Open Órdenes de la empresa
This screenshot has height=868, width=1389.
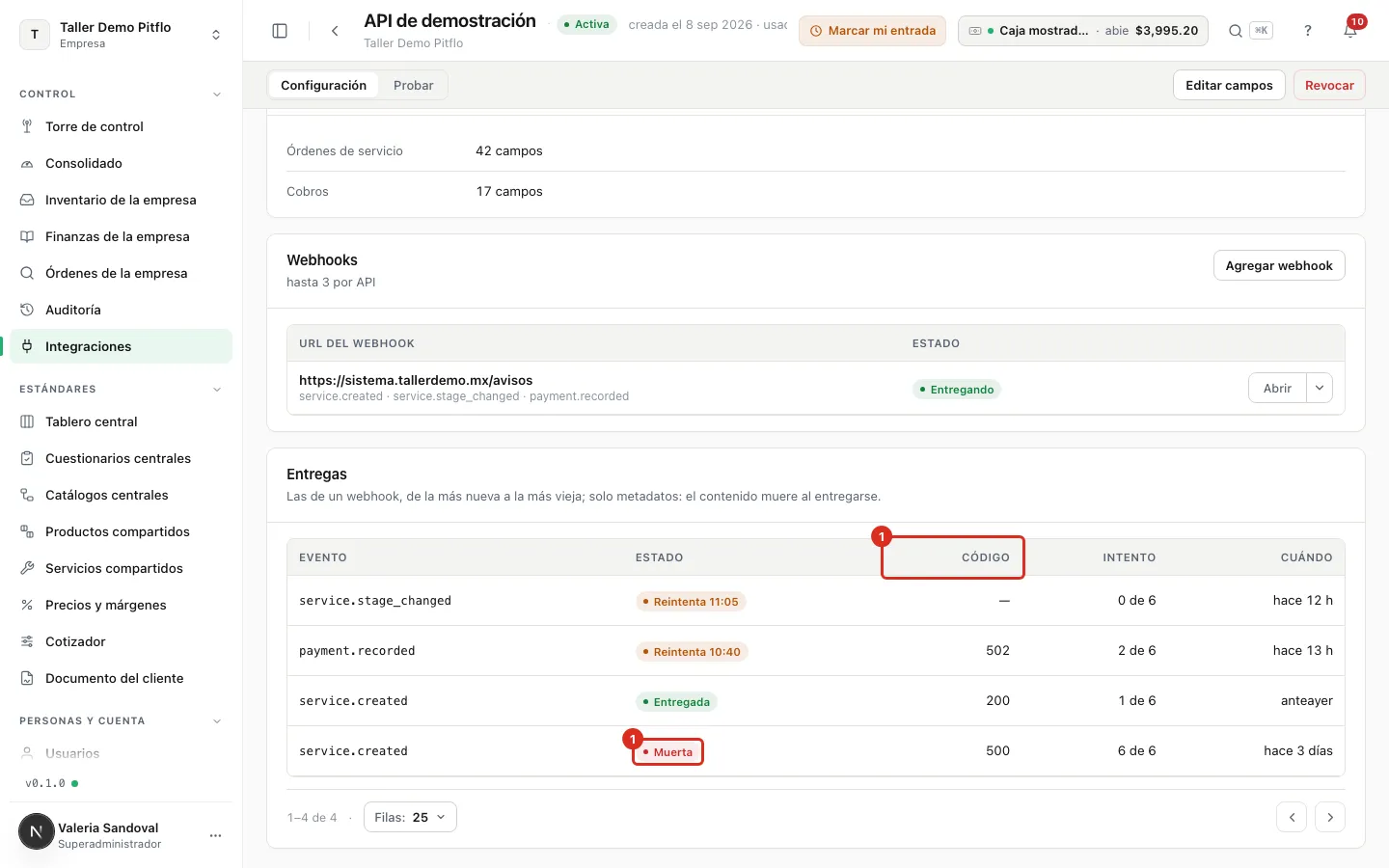[x=121, y=273]
